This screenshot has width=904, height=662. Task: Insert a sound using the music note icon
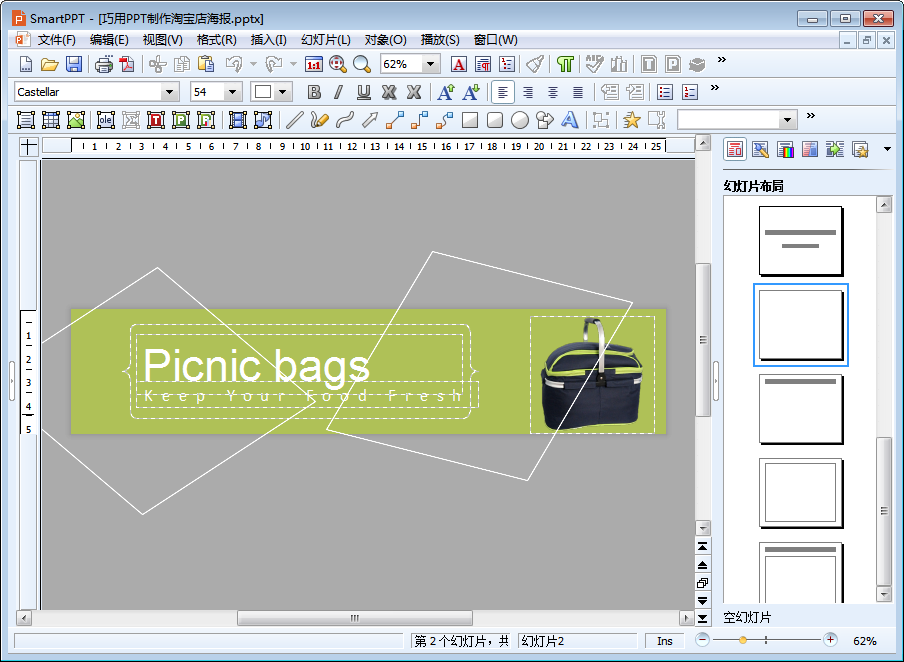click(262, 120)
